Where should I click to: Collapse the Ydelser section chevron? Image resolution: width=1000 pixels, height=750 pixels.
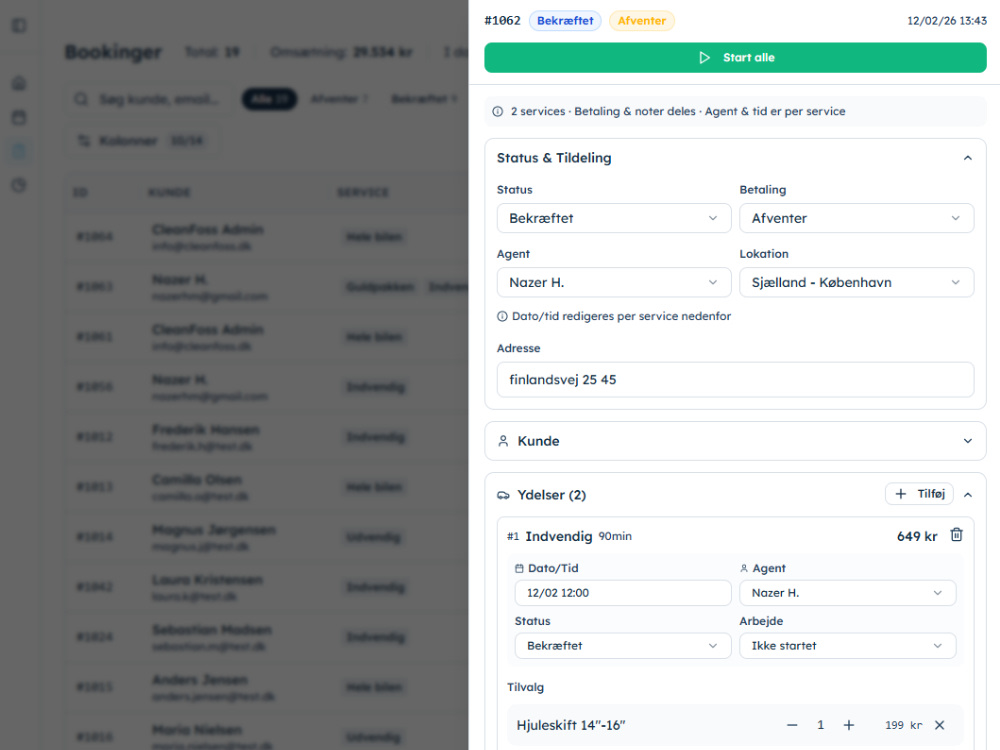[x=967, y=495]
